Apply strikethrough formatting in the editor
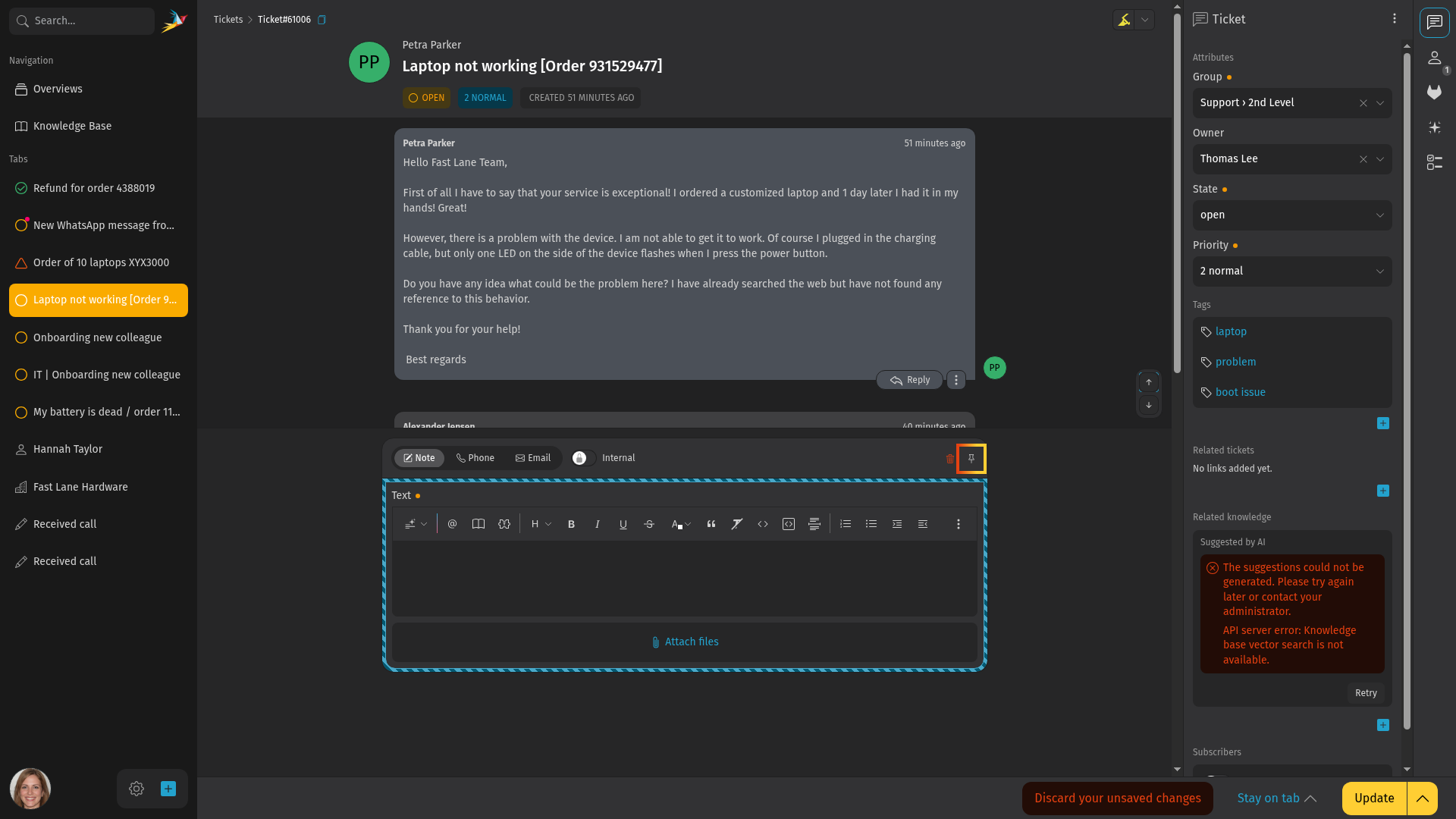Screen dimensions: 1456x819 [649, 524]
